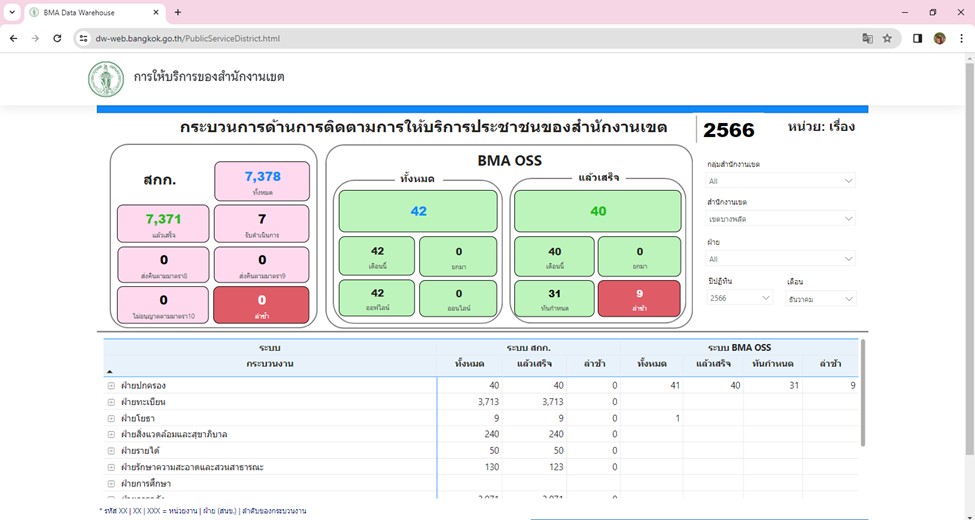Bookmark this page with the star icon
Screen dimensions: 975x520
[887, 38]
